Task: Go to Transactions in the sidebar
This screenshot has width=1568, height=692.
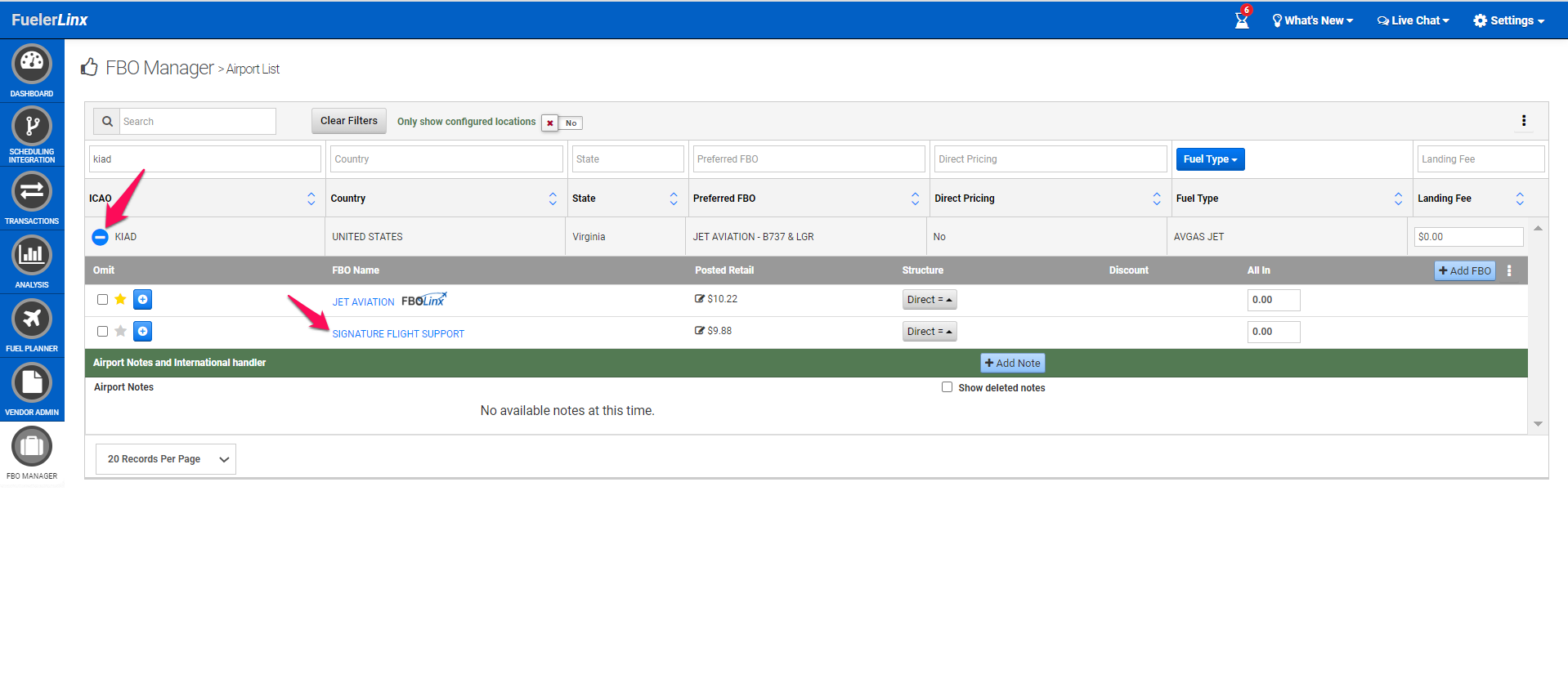Action: click(32, 192)
